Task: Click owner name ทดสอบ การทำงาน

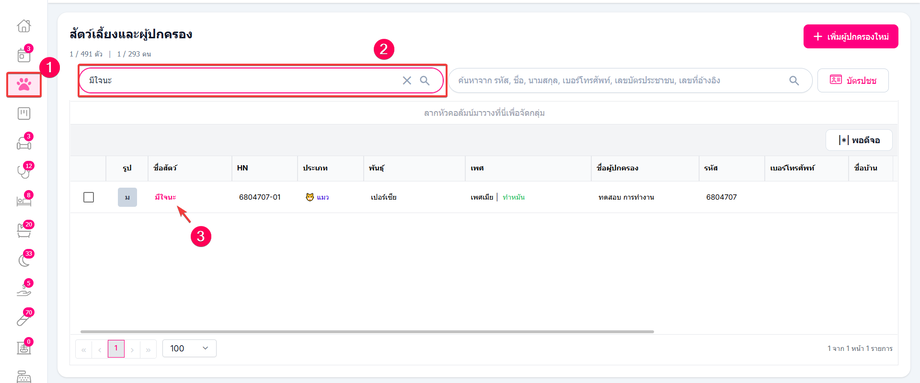Action: point(627,197)
